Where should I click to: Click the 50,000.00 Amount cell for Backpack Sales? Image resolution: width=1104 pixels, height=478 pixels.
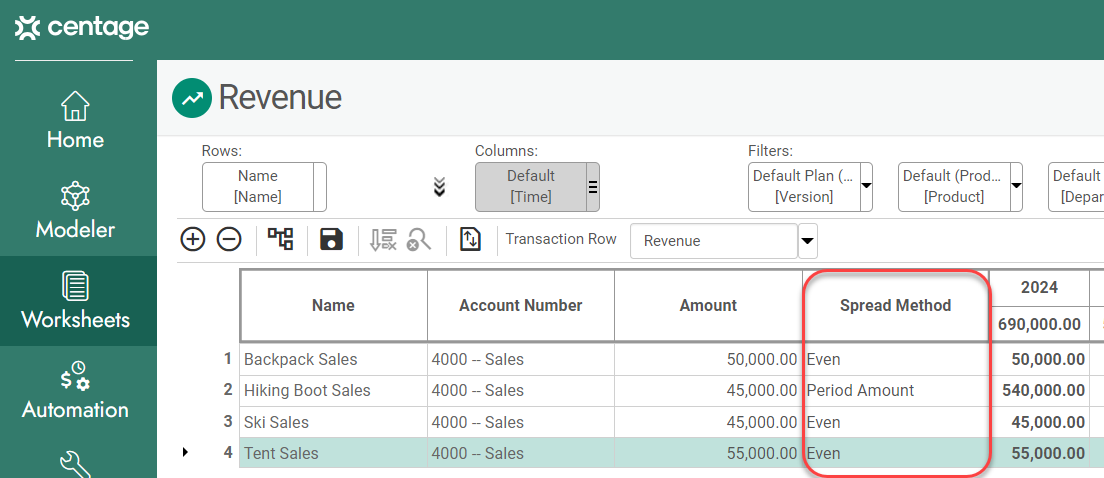[708, 359]
